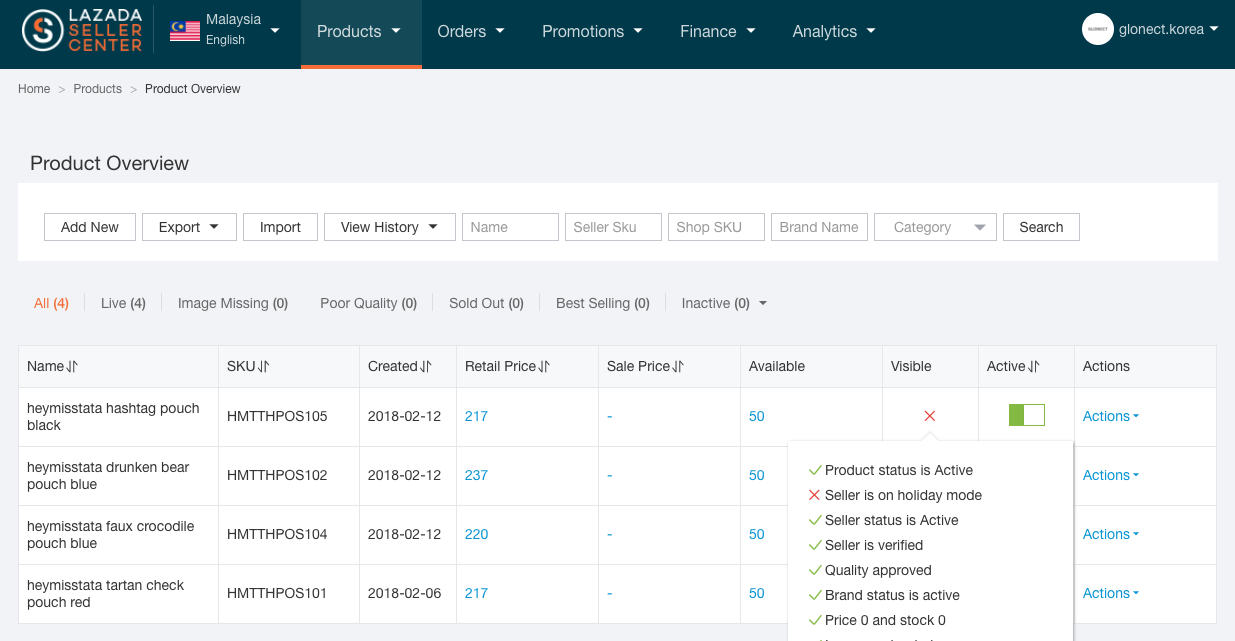Focus the Seller Sku search field
This screenshot has height=641, width=1235.
pyautogui.click(x=613, y=227)
